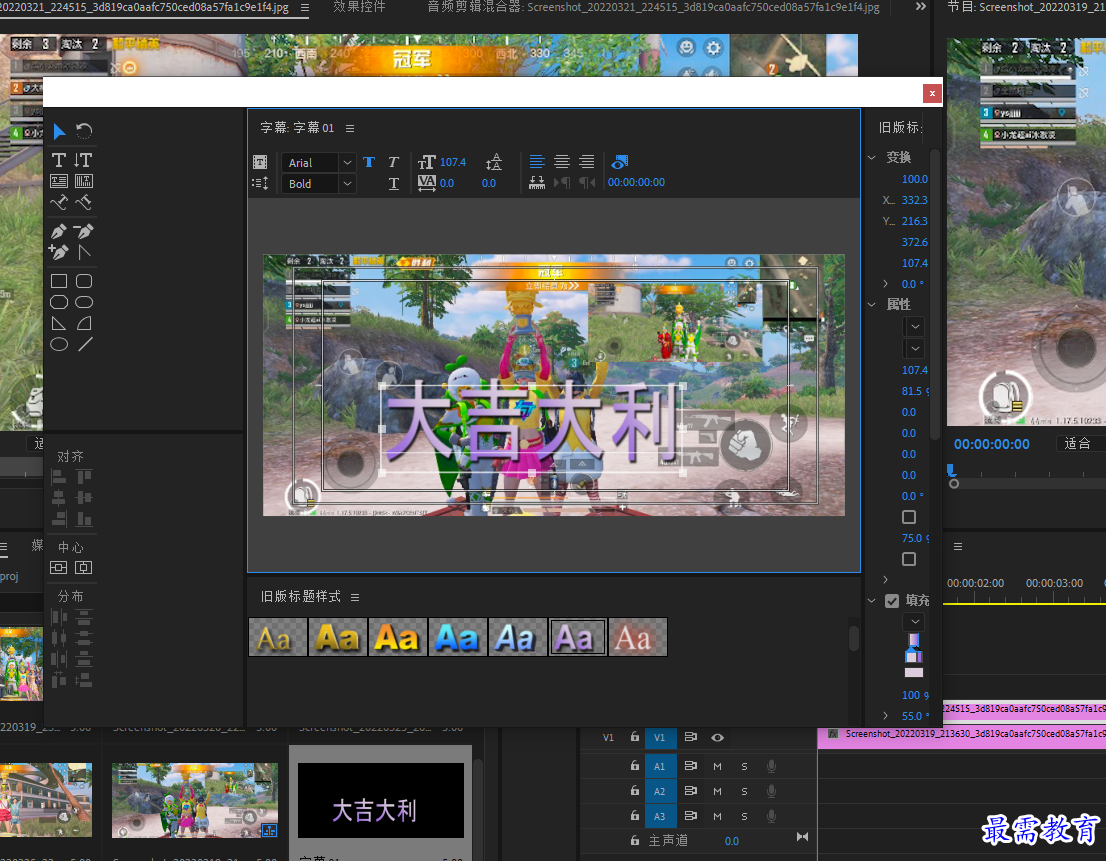Open 旧版标题样式 panel menu icon
This screenshot has width=1106, height=861.
(355, 597)
